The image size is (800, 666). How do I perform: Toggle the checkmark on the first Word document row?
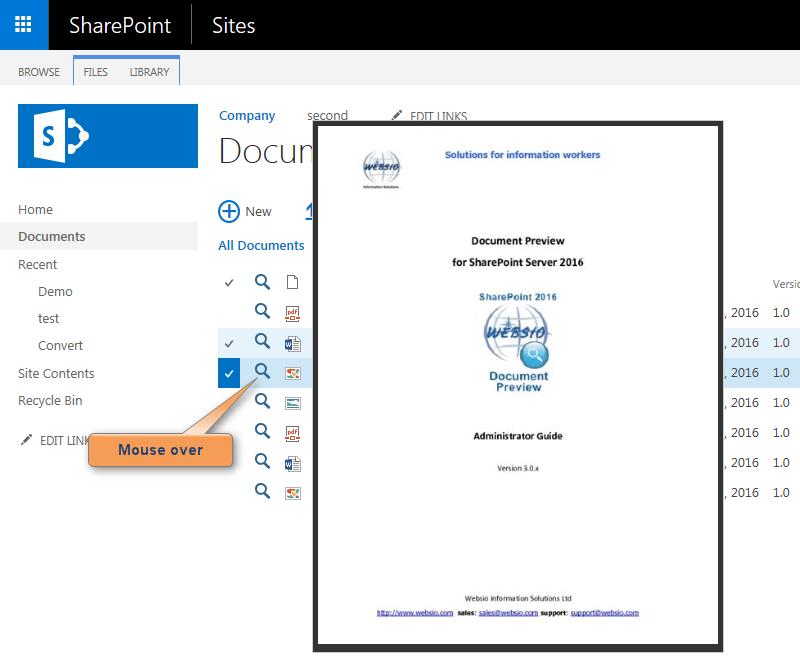[x=229, y=343]
